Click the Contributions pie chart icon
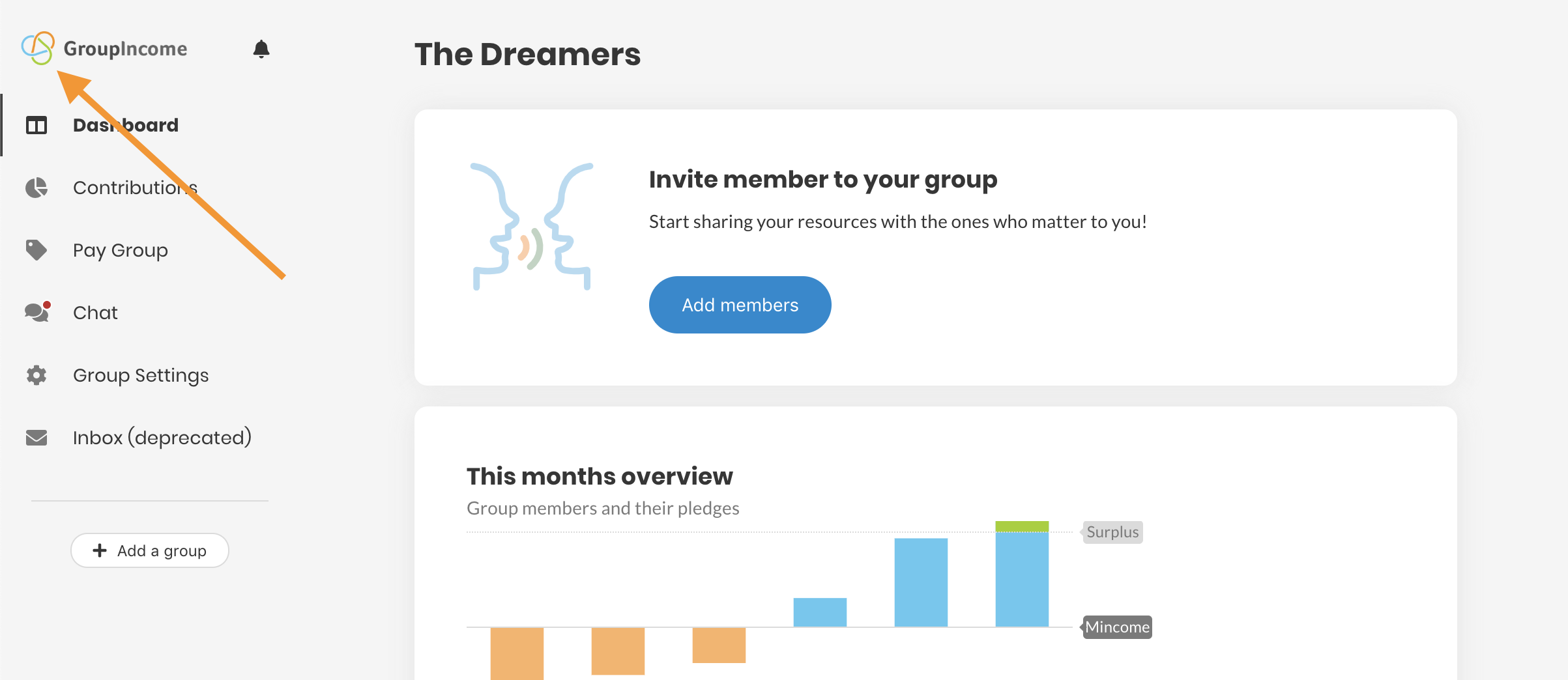 coord(36,188)
